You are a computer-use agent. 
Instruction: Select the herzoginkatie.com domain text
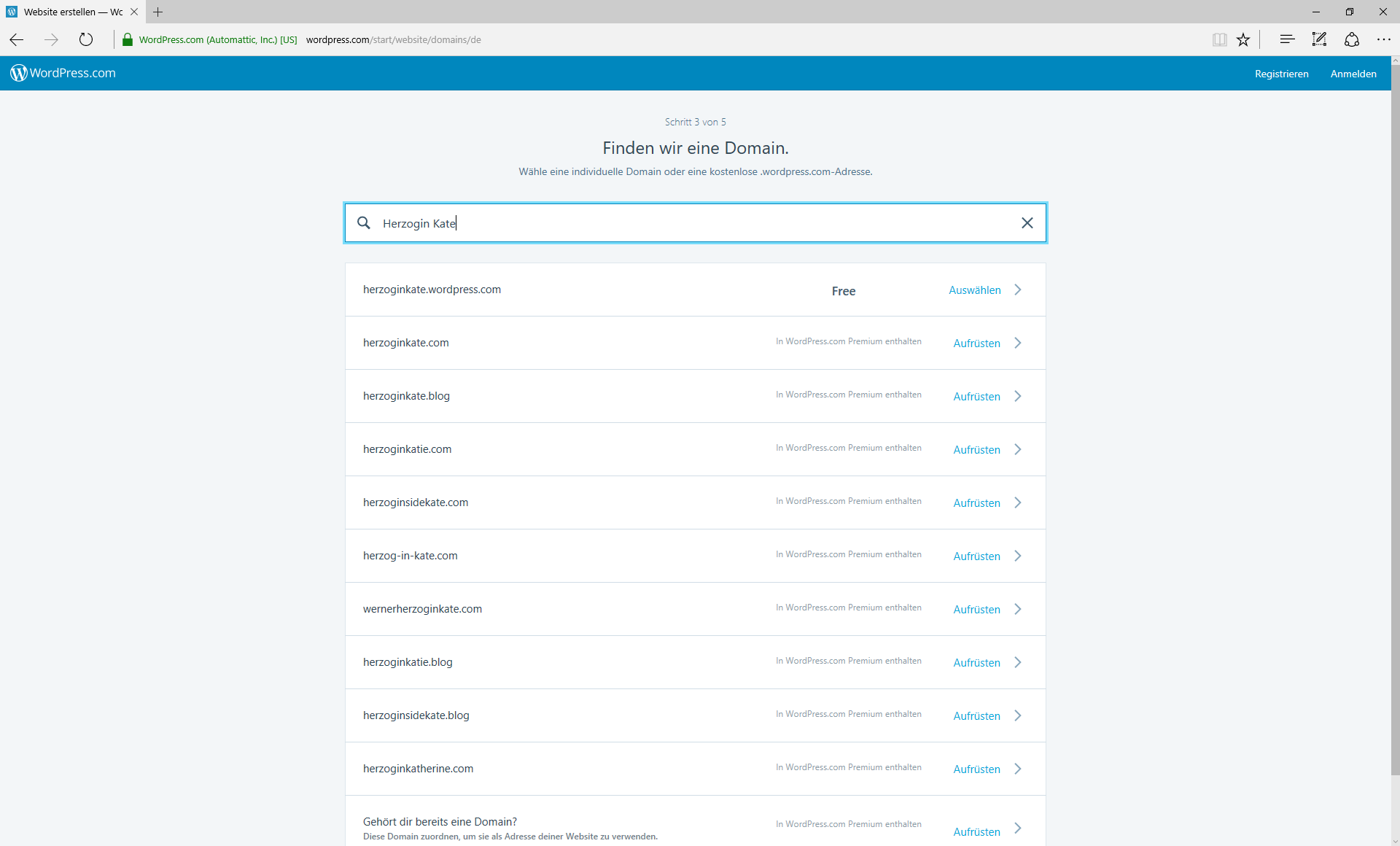(407, 449)
